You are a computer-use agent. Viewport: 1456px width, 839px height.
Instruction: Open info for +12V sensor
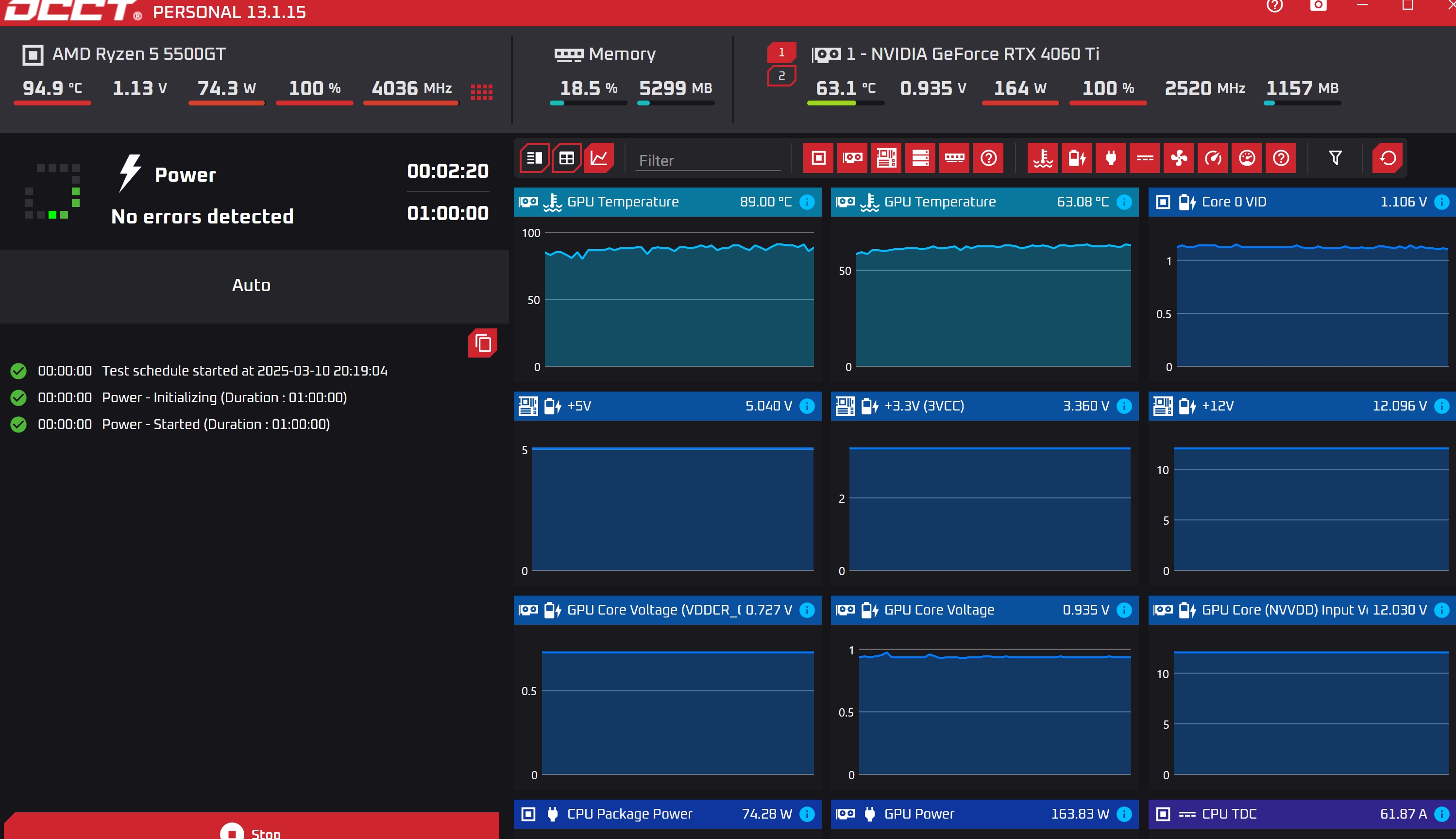point(1441,406)
